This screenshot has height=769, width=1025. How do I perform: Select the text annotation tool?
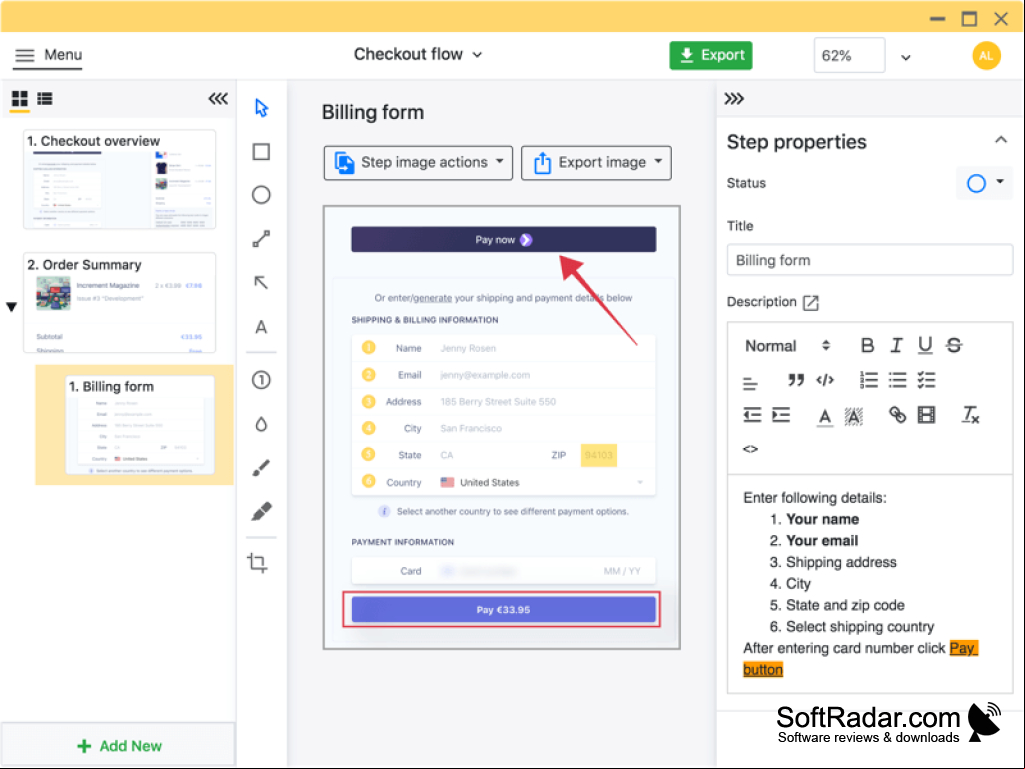[x=261, y=327]
